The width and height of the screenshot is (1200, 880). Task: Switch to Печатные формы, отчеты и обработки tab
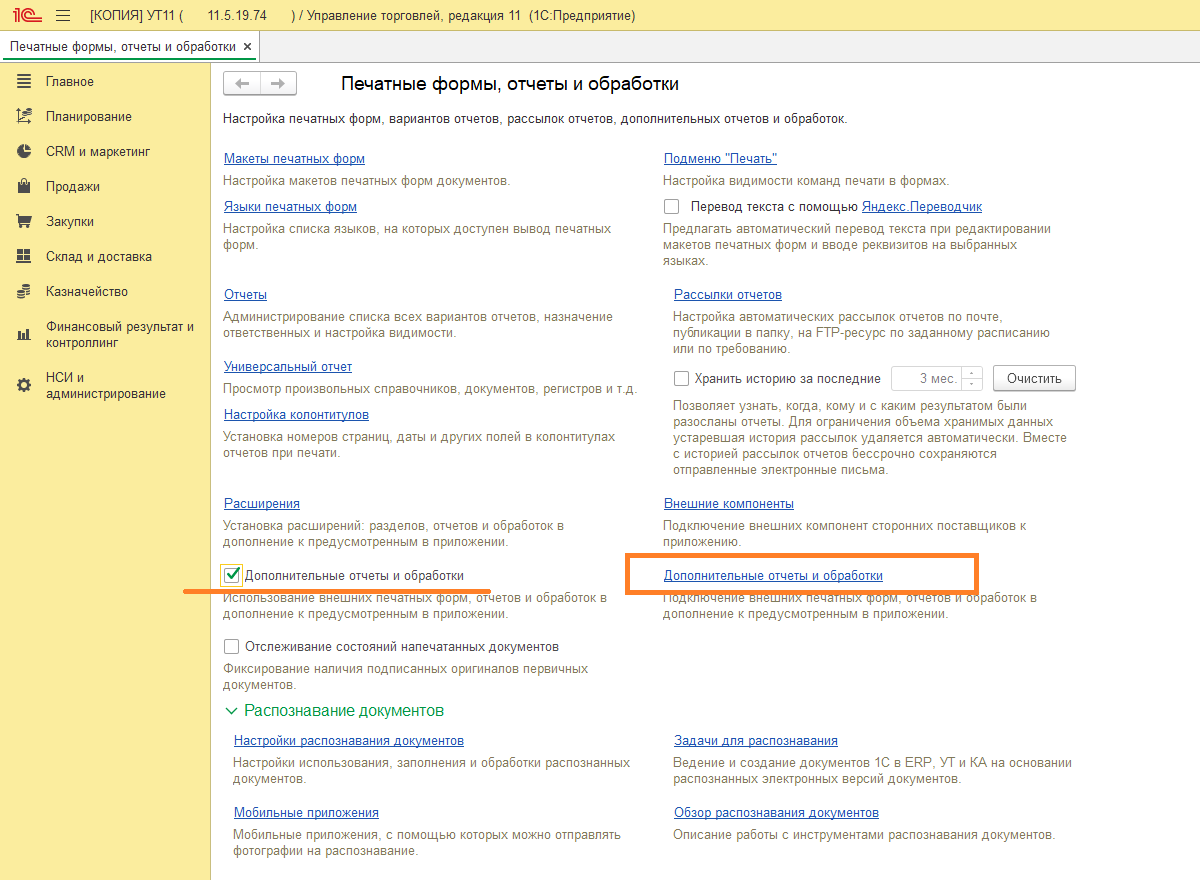123,47
